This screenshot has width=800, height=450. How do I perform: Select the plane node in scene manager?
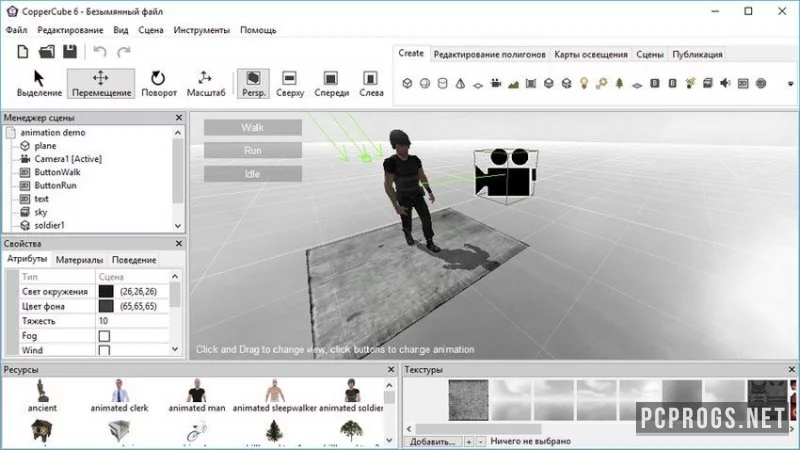pos(45,145)
